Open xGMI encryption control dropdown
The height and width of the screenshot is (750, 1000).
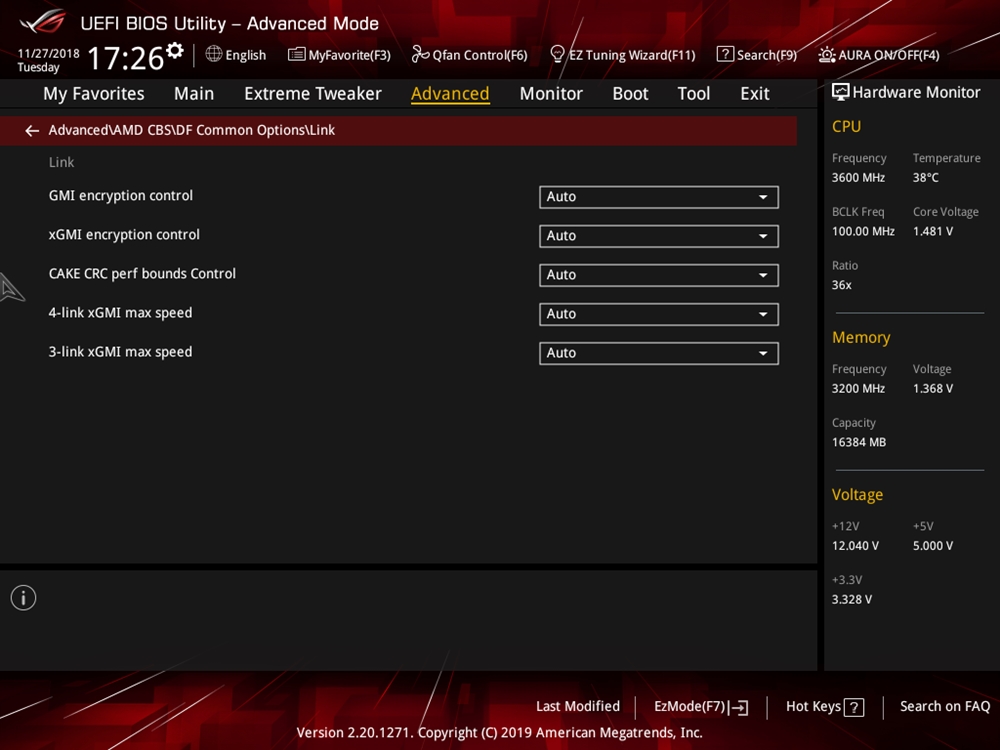pyautogui.click(x=658, y=236)
